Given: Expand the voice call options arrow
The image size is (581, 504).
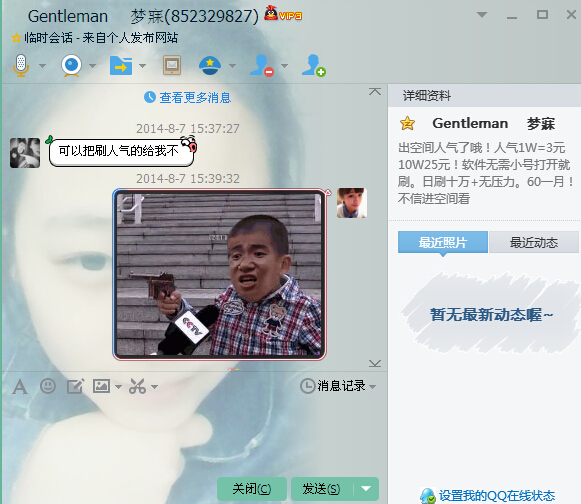Looking at the screenshot, I should [42, 66].
